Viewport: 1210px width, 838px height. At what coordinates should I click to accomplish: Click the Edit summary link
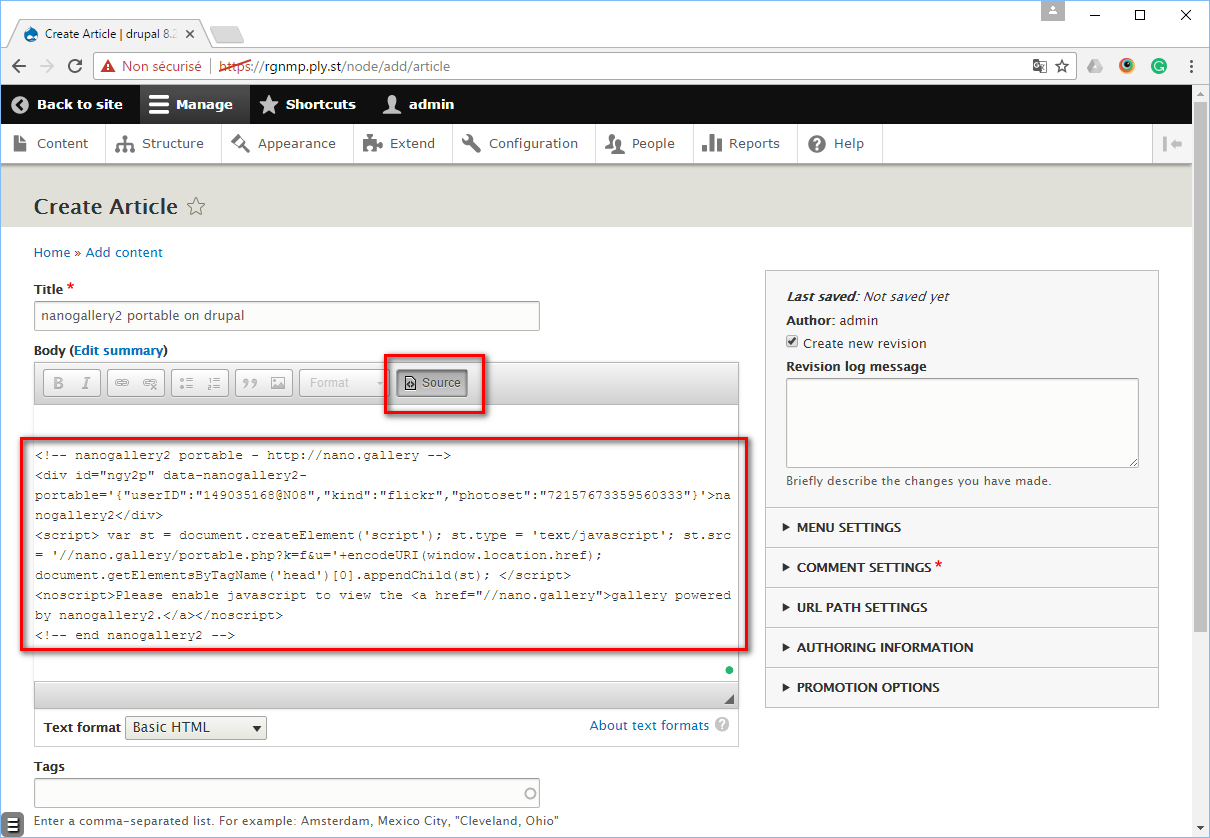click(118, 351)
